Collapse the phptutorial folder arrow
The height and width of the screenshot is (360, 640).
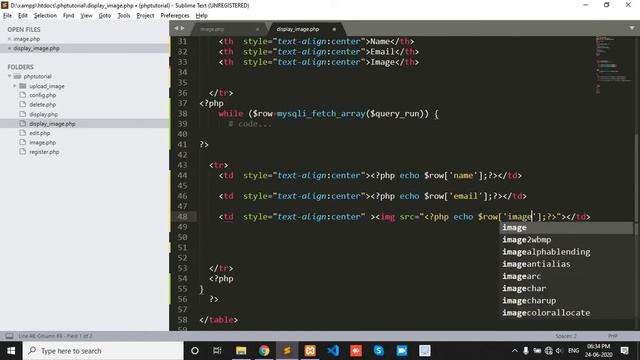click(9, 76)
